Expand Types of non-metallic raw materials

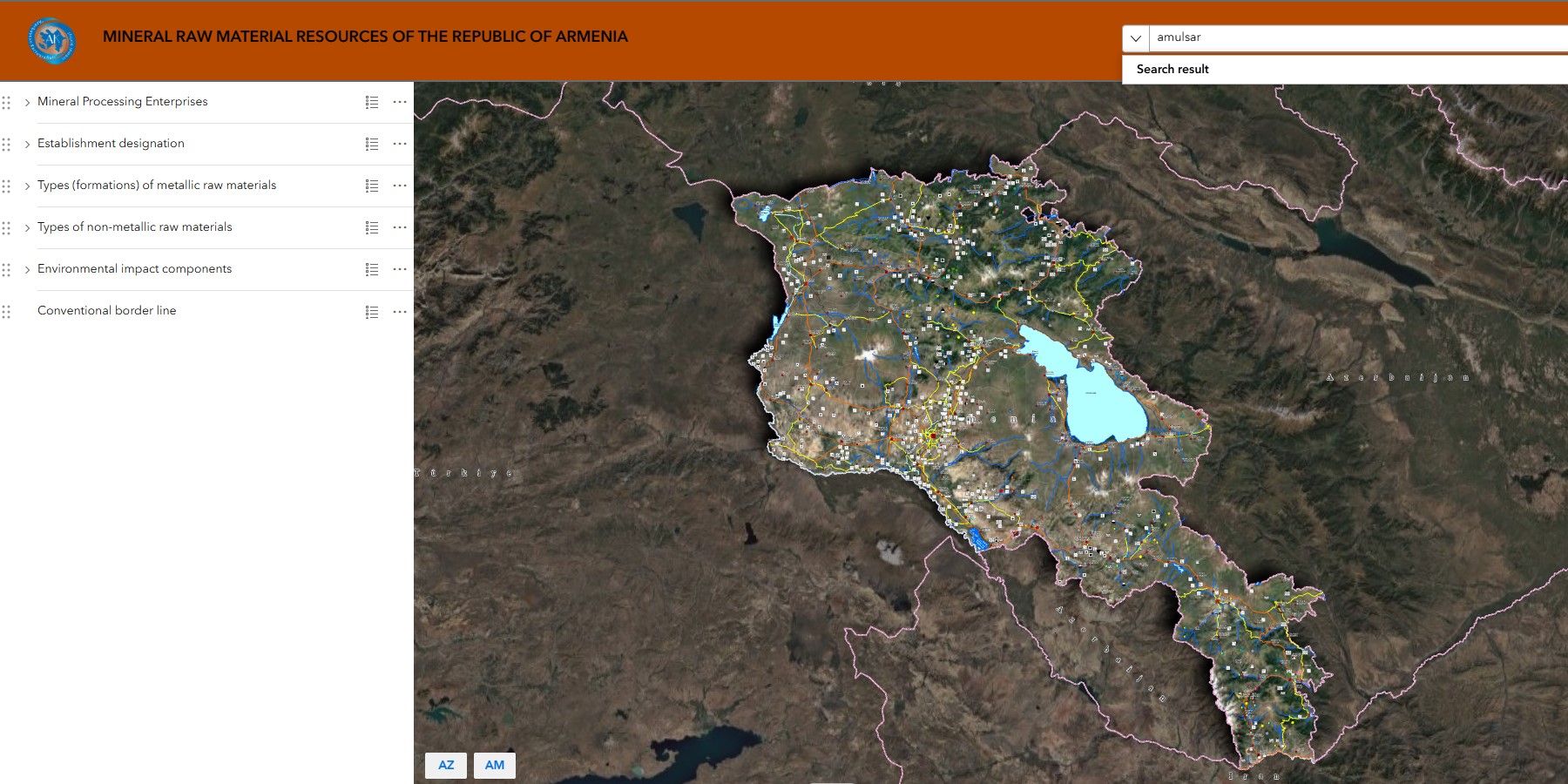click(27, 227)
